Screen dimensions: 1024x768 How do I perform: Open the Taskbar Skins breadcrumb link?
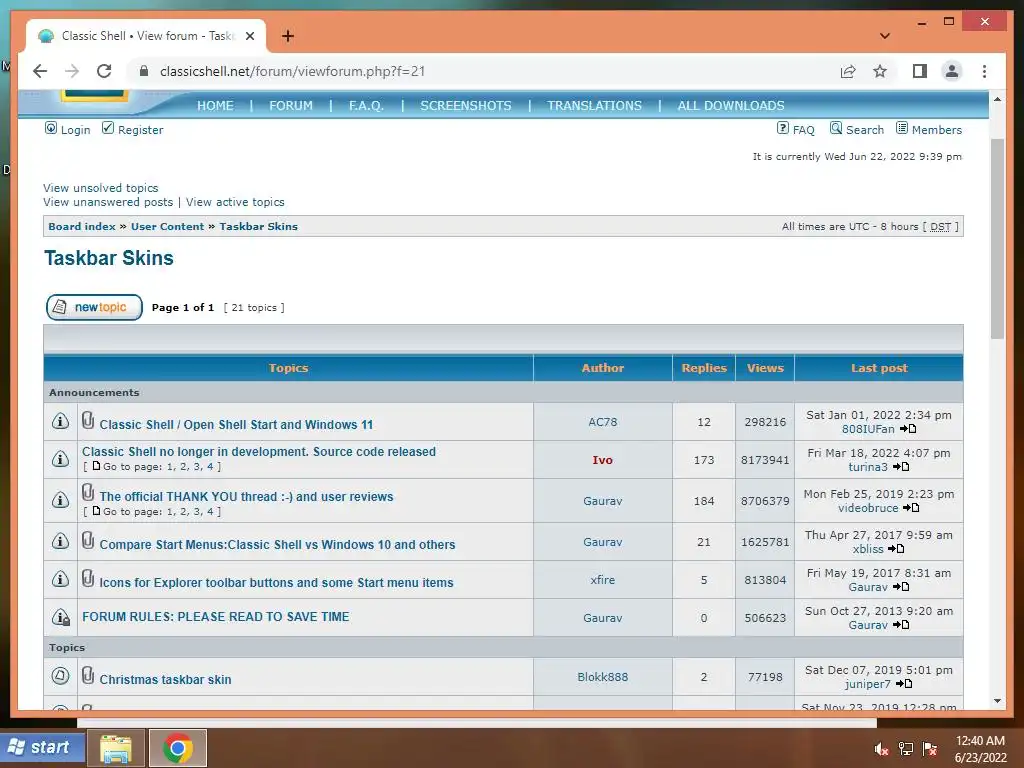pyautogui.click(x=259, y=227)
